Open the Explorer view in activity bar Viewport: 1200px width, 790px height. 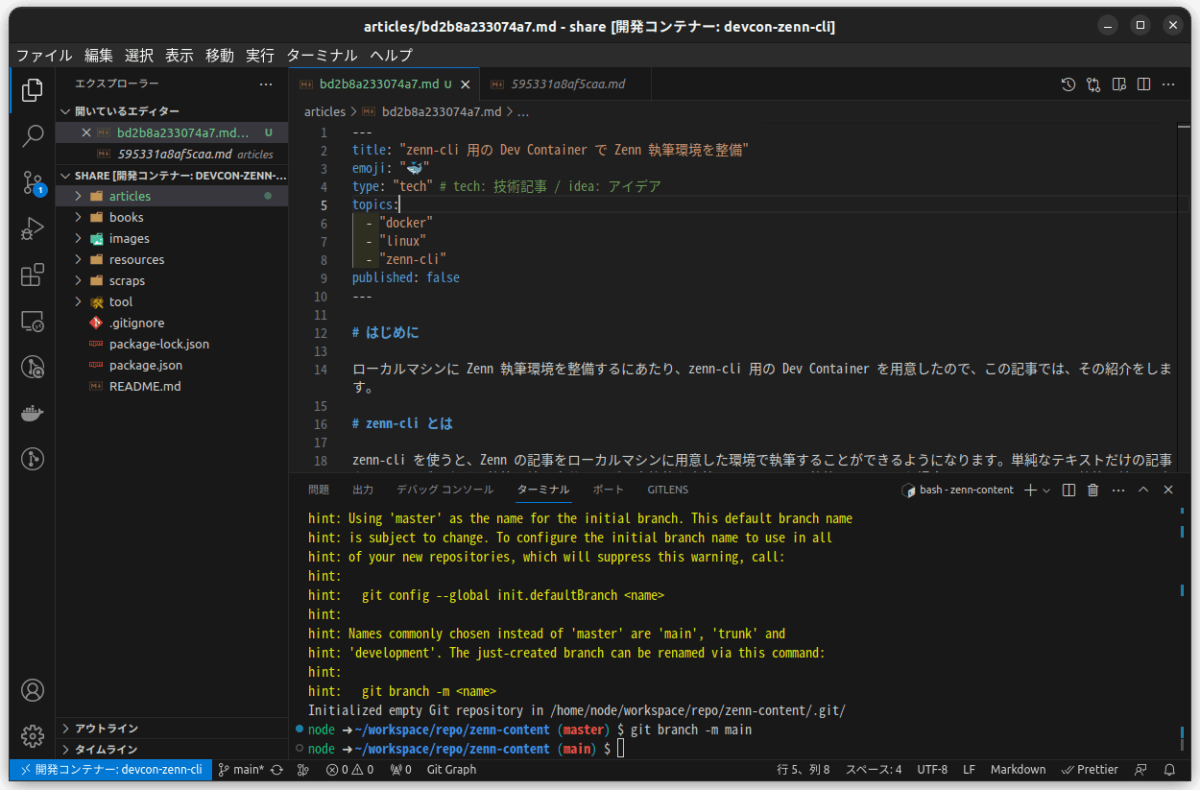click(x=32, y=90)
